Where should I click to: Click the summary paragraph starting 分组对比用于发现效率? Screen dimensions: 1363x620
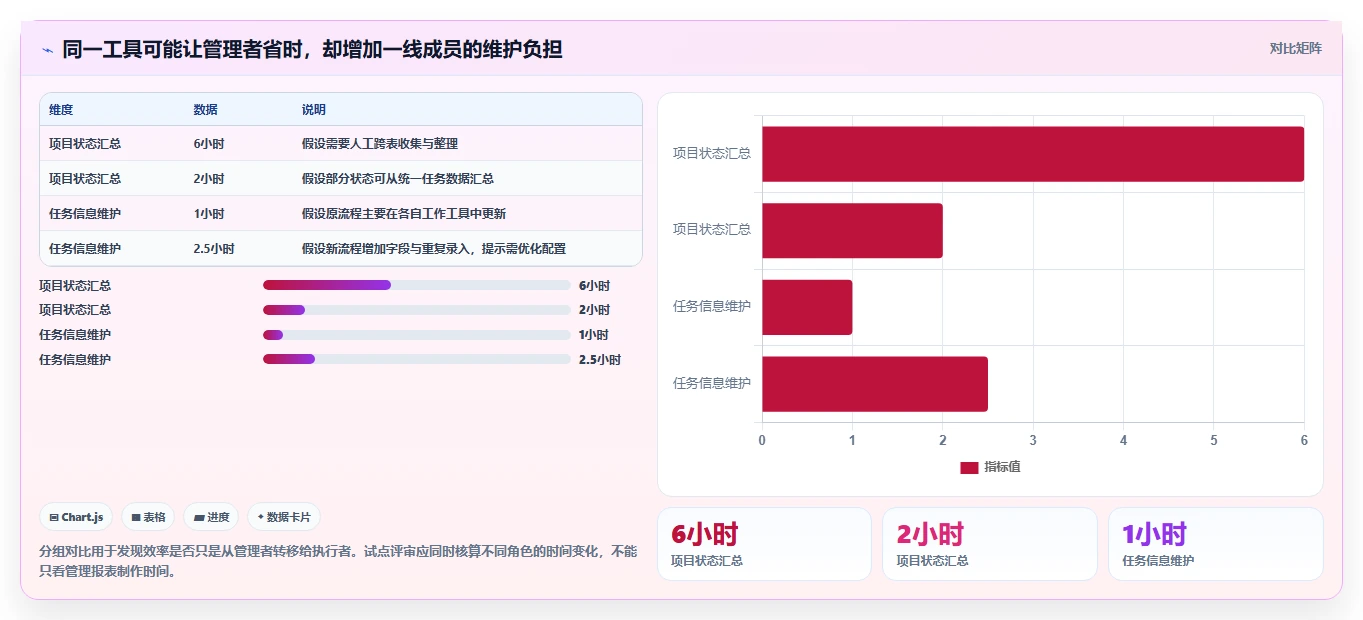[338, 561]
